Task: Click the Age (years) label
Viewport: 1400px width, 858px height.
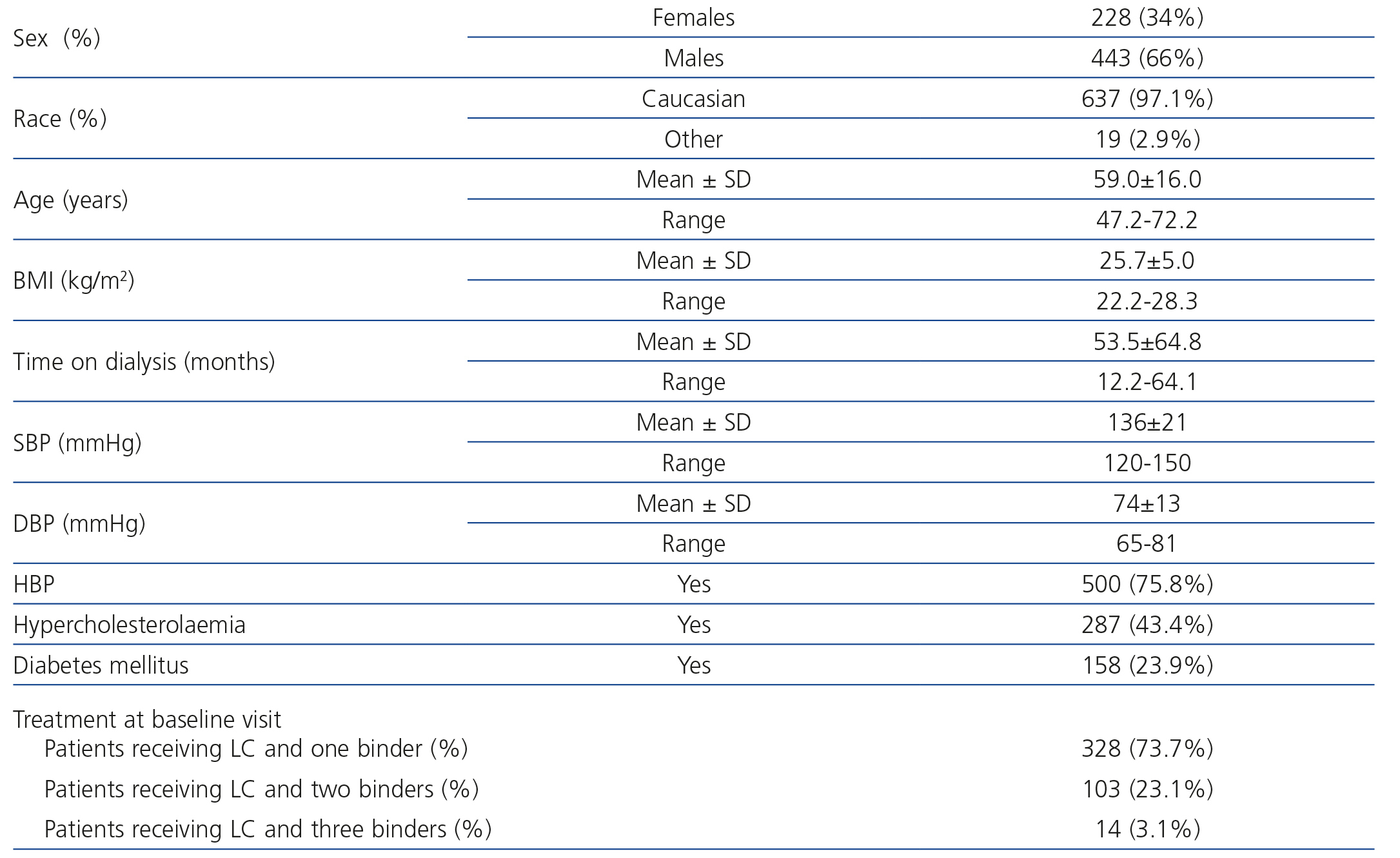Action: coord(71,200)
